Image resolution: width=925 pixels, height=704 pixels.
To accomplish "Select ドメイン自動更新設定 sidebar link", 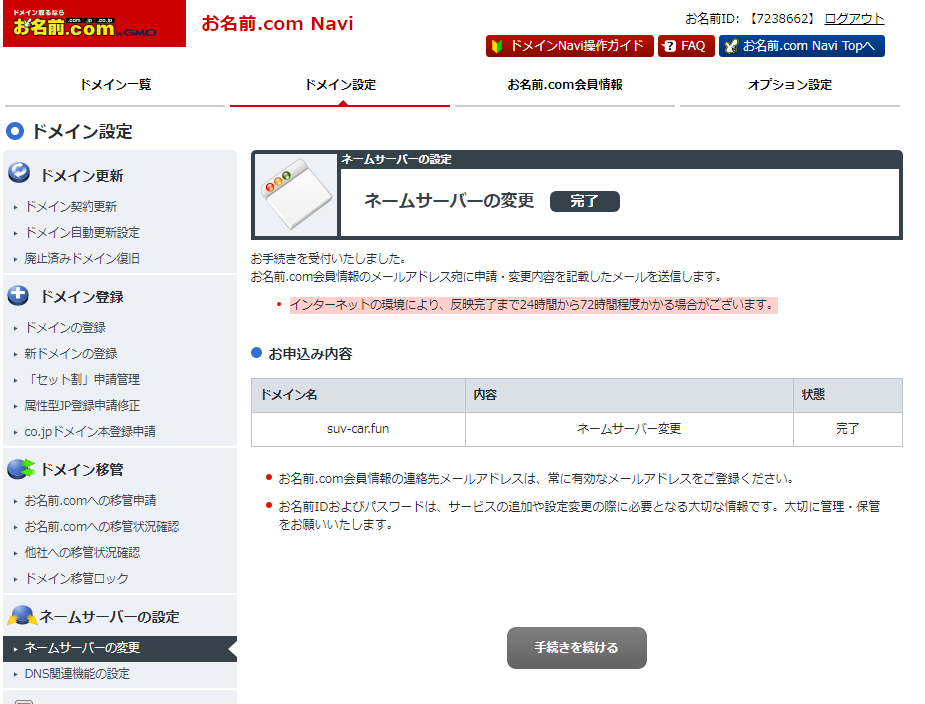I will click(x=82, y=233).
